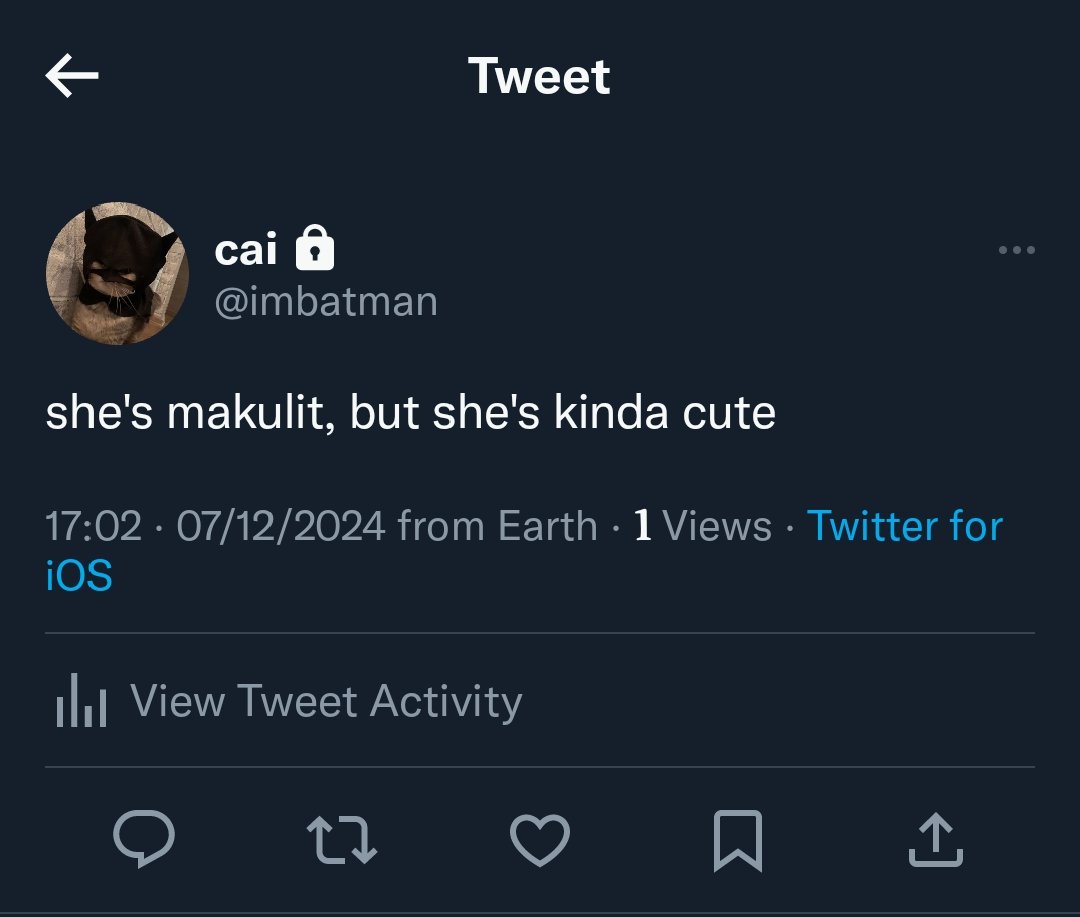
Task: Click the Tweet header title
Action: (x=539, y=76)
